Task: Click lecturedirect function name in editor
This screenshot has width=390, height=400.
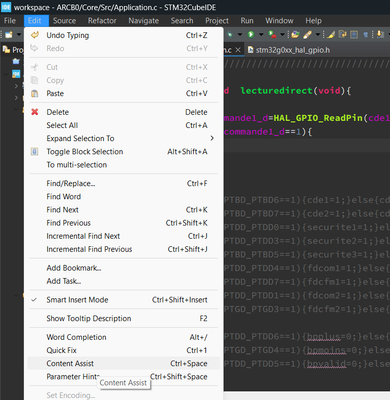Action: pyautogui.click(x=276, y=91)
